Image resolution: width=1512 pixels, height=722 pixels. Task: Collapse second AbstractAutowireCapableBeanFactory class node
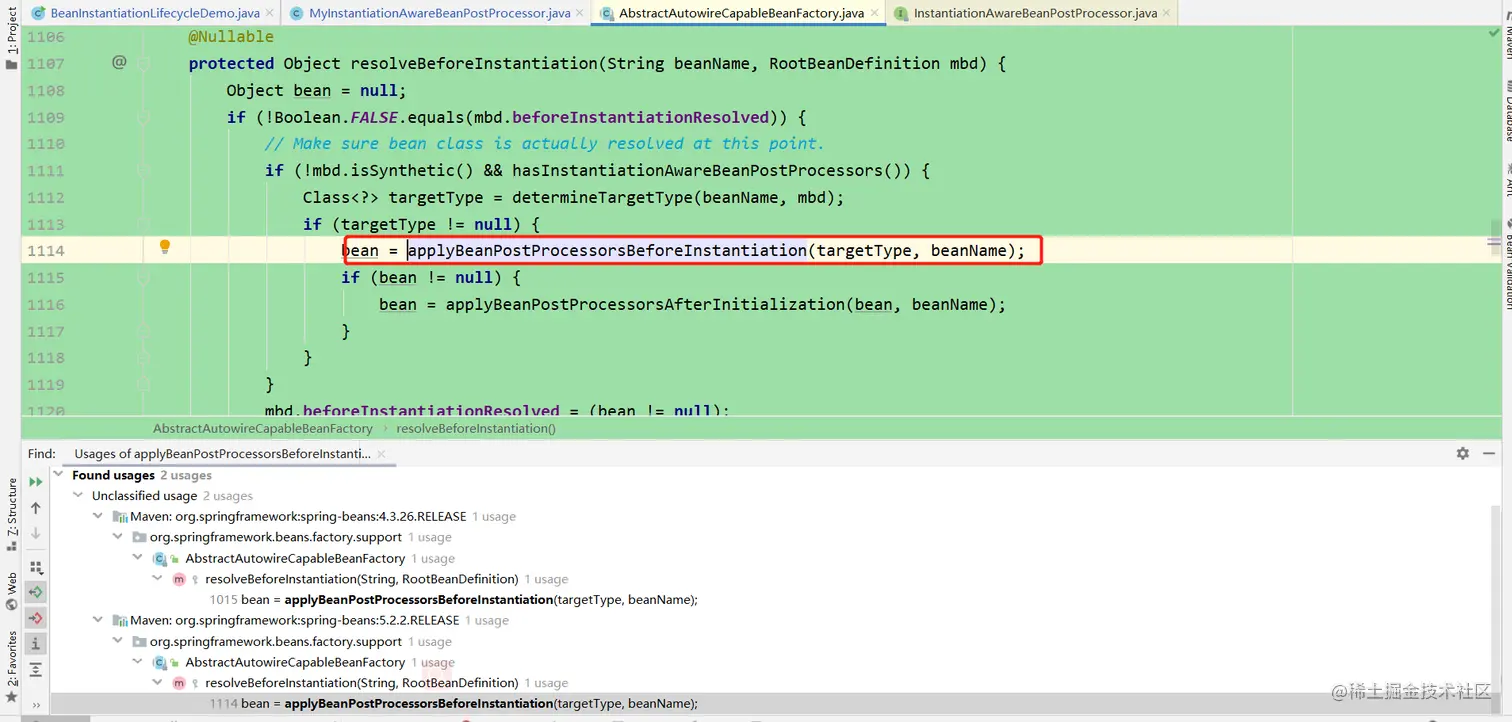(139, 663)
